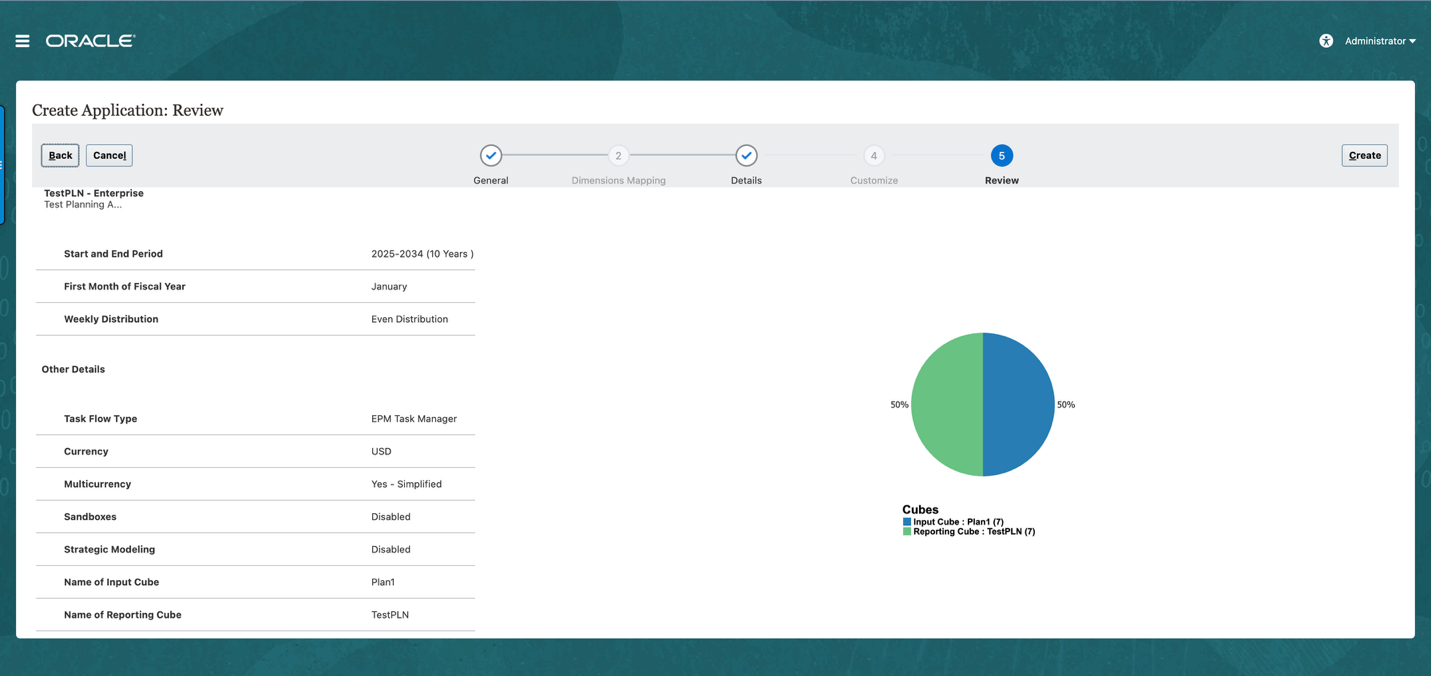Click the 'Plan1' input cube value

click(x=383, y=582)
